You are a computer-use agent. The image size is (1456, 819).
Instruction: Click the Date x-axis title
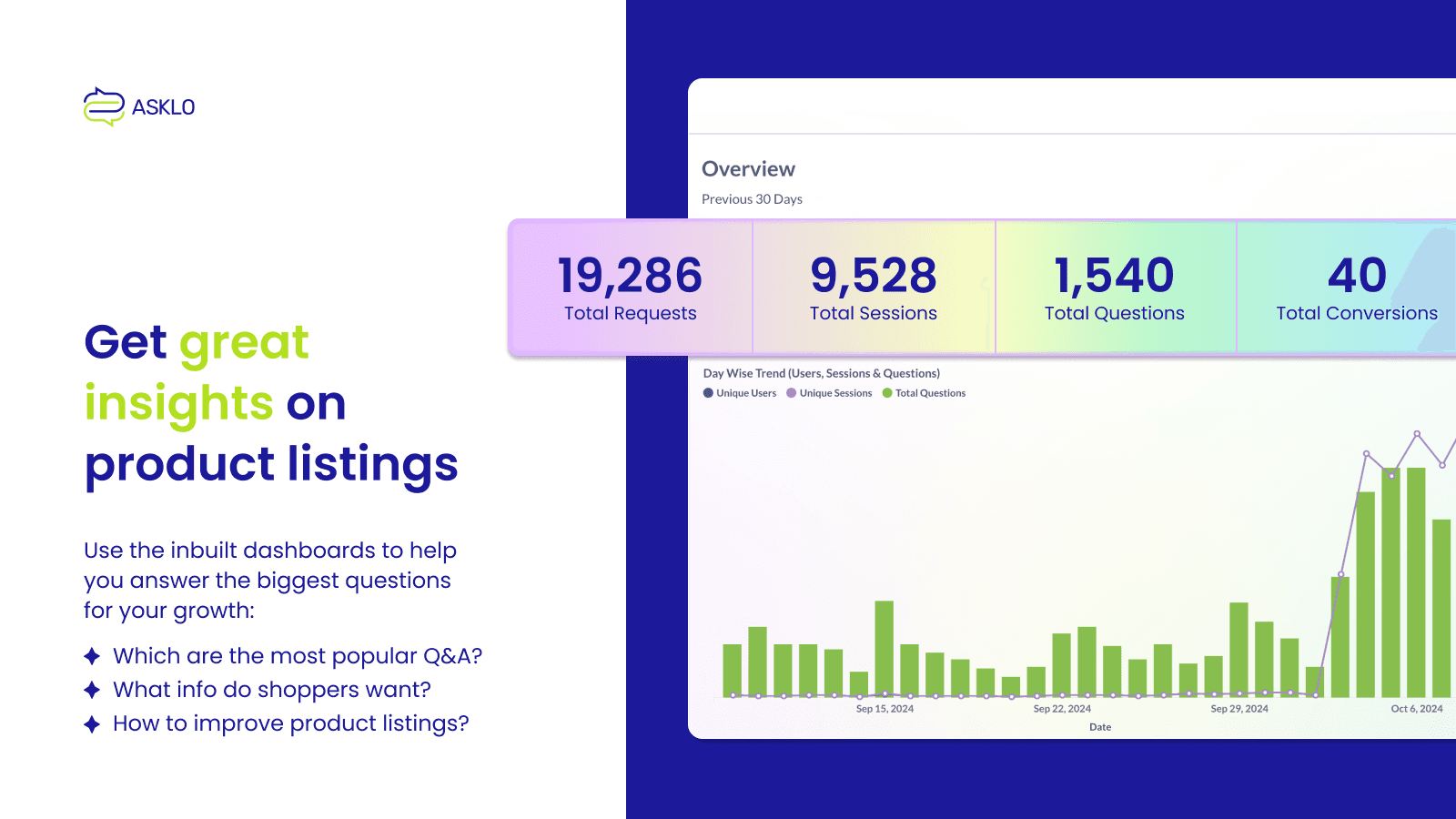coord(1099,727)
